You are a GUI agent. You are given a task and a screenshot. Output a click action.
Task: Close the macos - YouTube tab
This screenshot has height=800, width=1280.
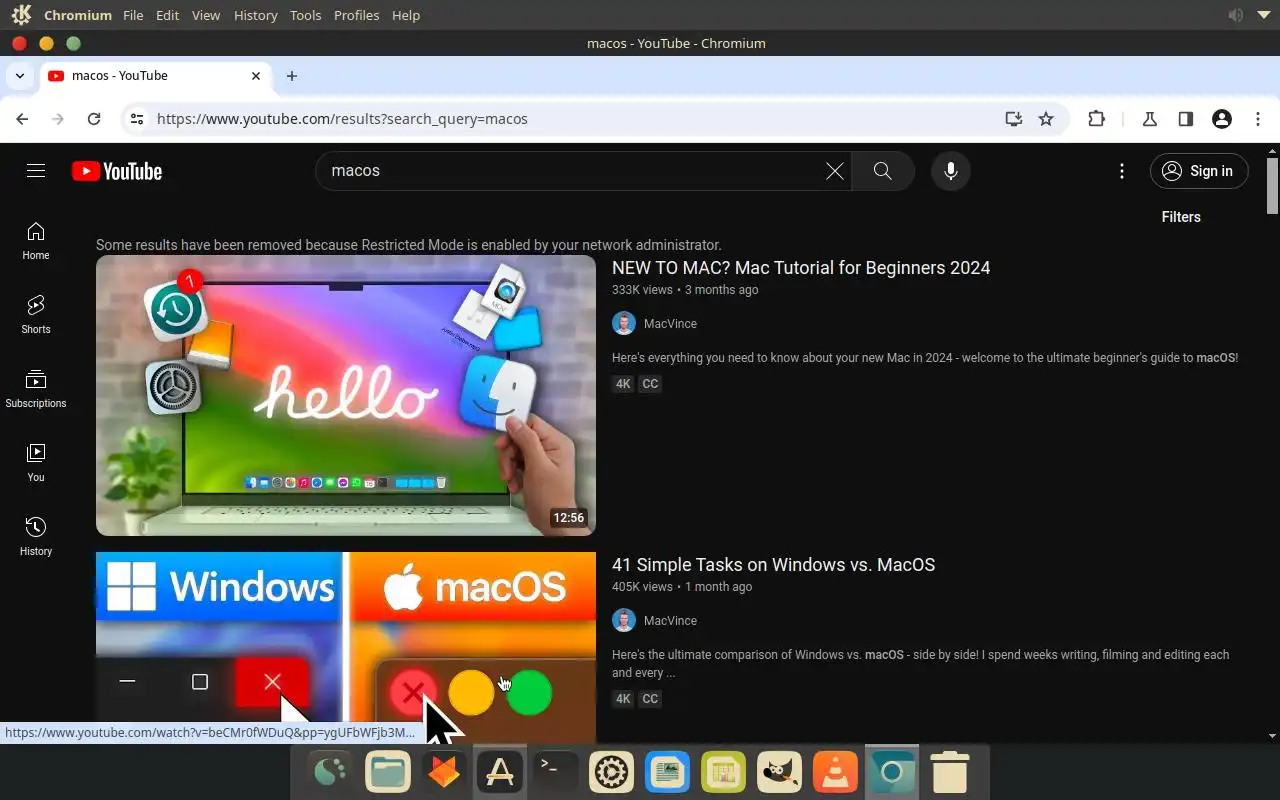[x=256, y=76]
